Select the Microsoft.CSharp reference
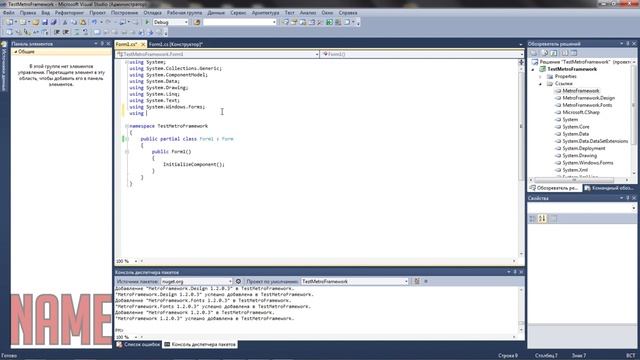640x360 pixels. (581, 112)
